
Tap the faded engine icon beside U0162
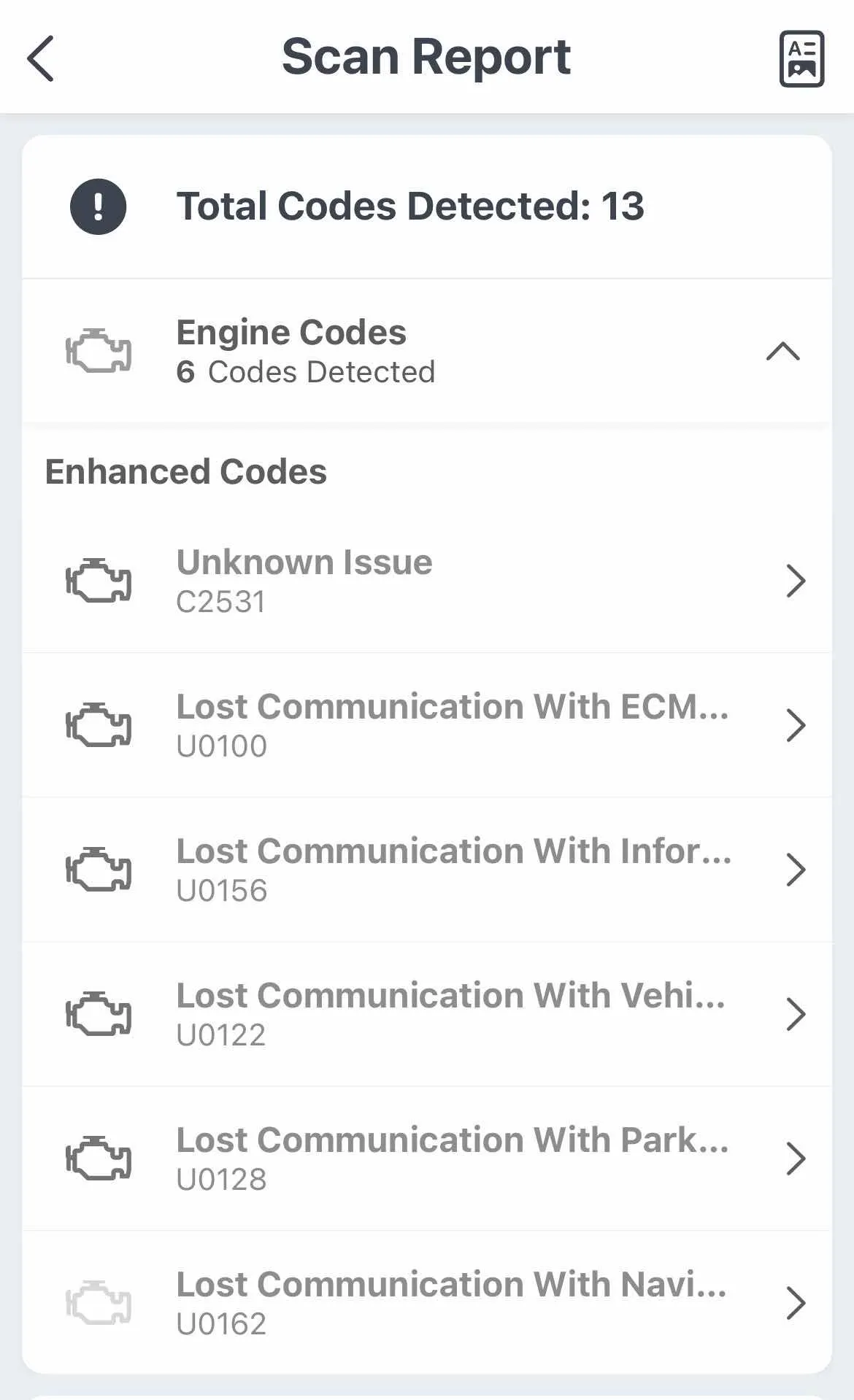point(99,1303)
